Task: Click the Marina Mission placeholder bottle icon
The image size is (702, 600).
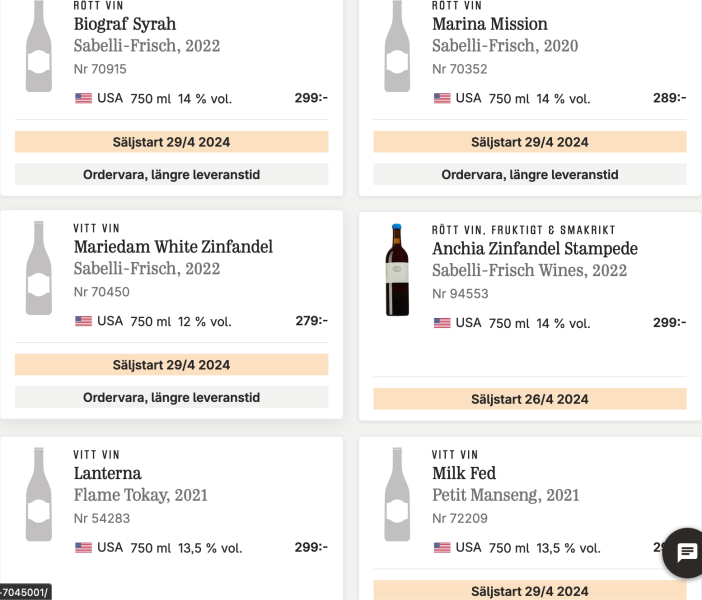Action: click(397, 46)
